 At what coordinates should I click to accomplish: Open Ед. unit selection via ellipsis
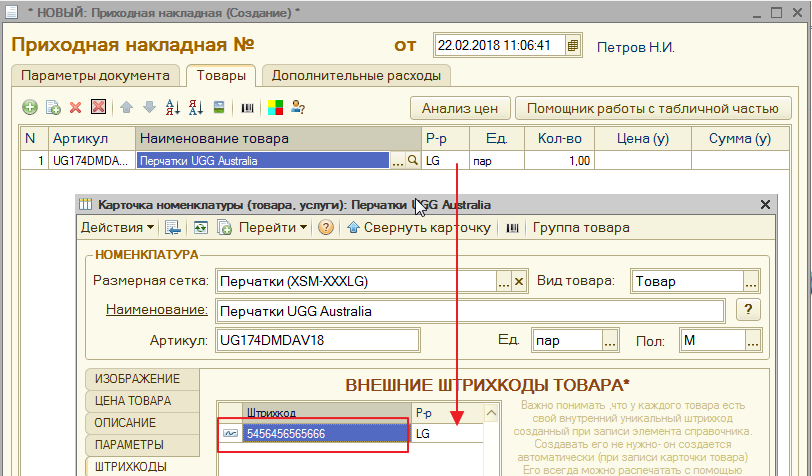[610, 341]
